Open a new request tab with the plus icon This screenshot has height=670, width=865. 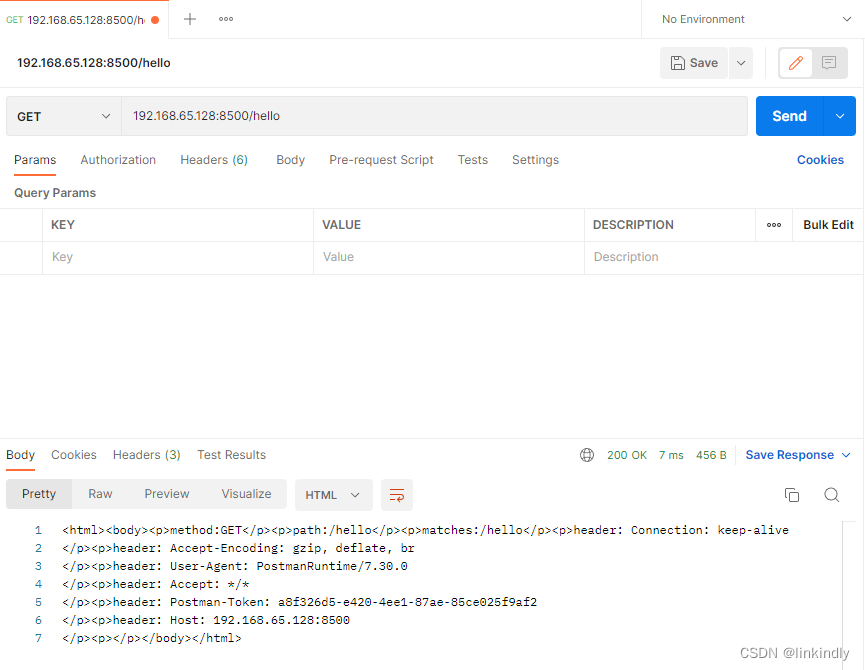pos(189,18)
